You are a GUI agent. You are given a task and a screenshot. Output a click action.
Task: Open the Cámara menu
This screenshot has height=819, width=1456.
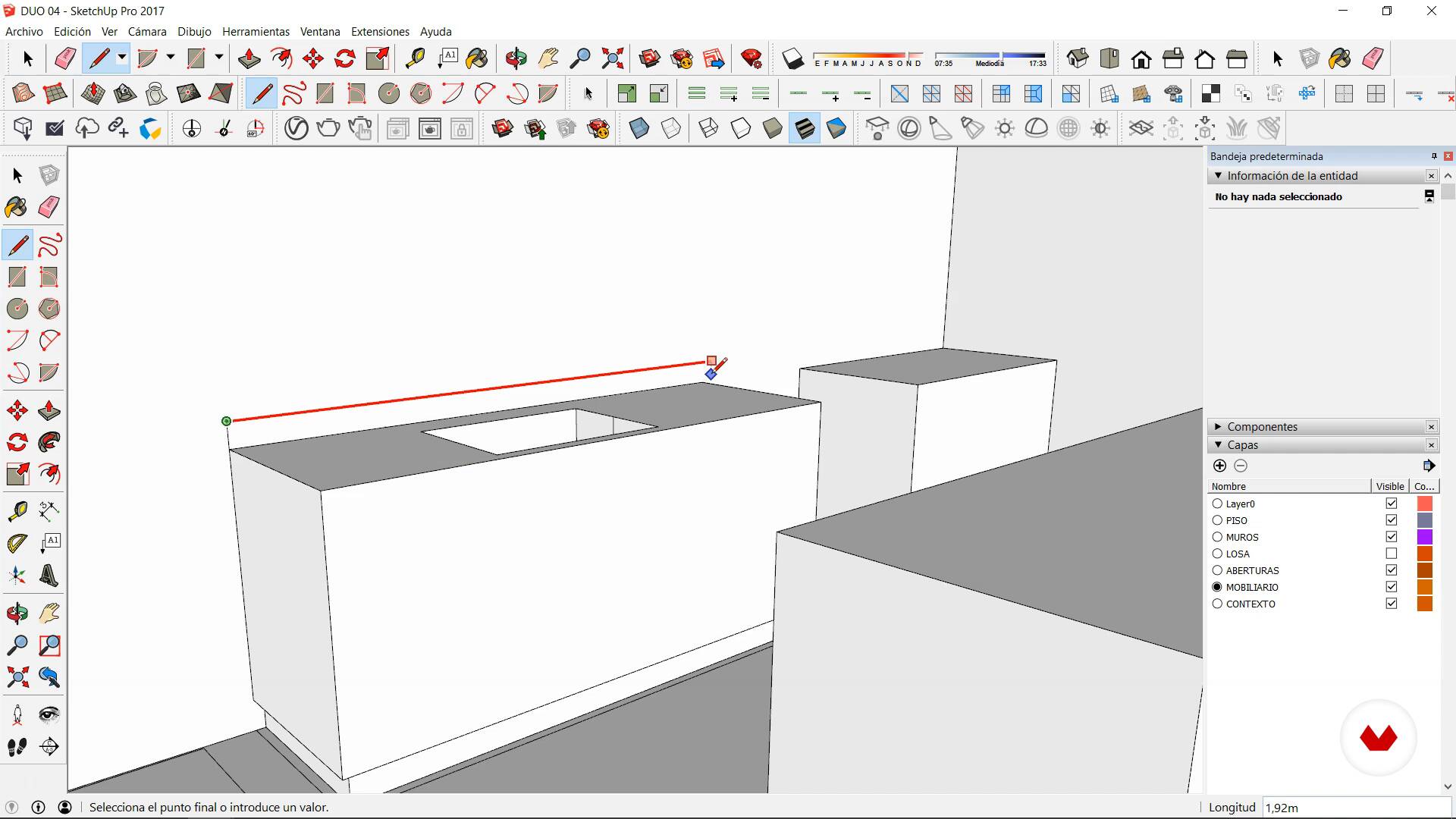[146, 32]
